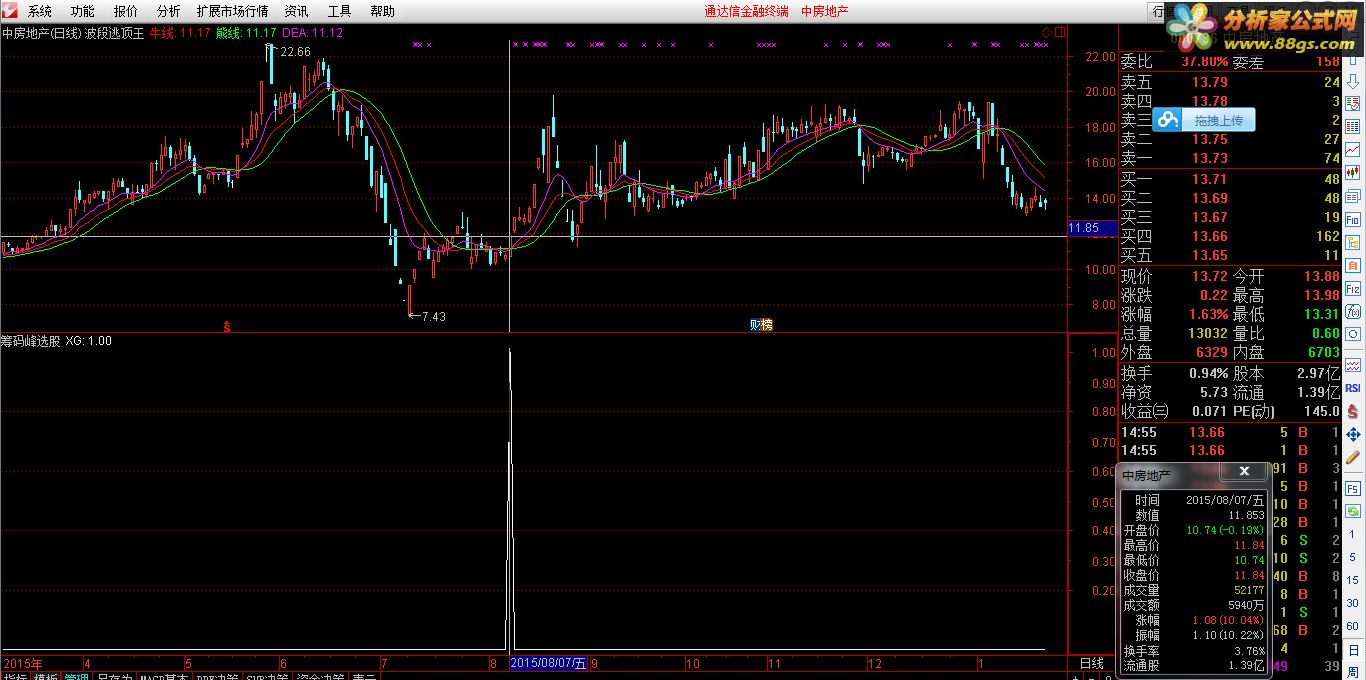Click the 拖拽上传 cloud upload button
The image size is (1366, 680).
(1204, 120)
